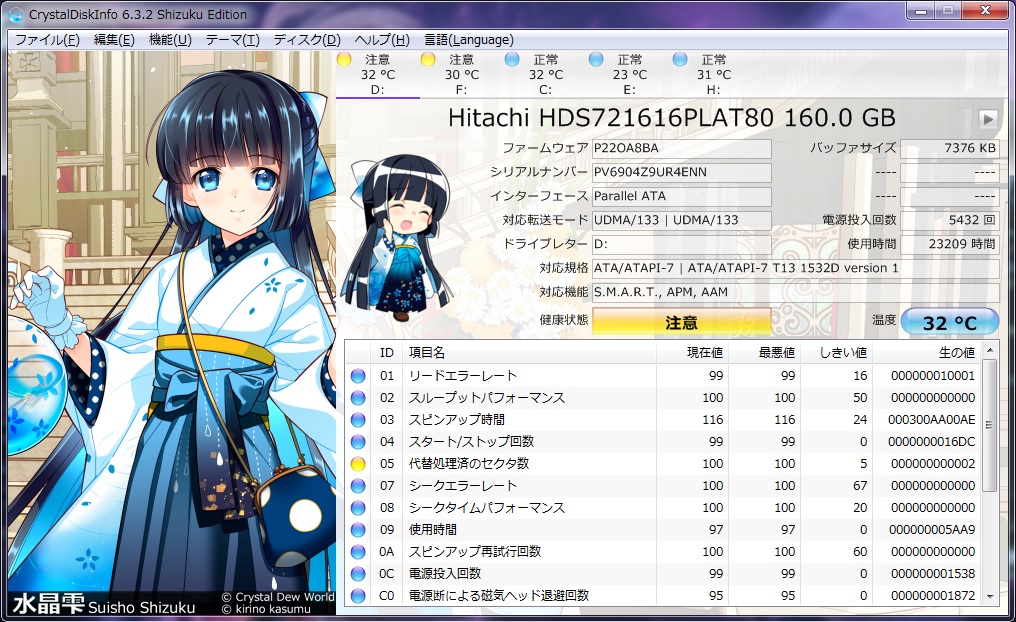The image size is (1016, 622).
Task: Click the SMART list scroll down arrow
Action: (x=989, y=596)
